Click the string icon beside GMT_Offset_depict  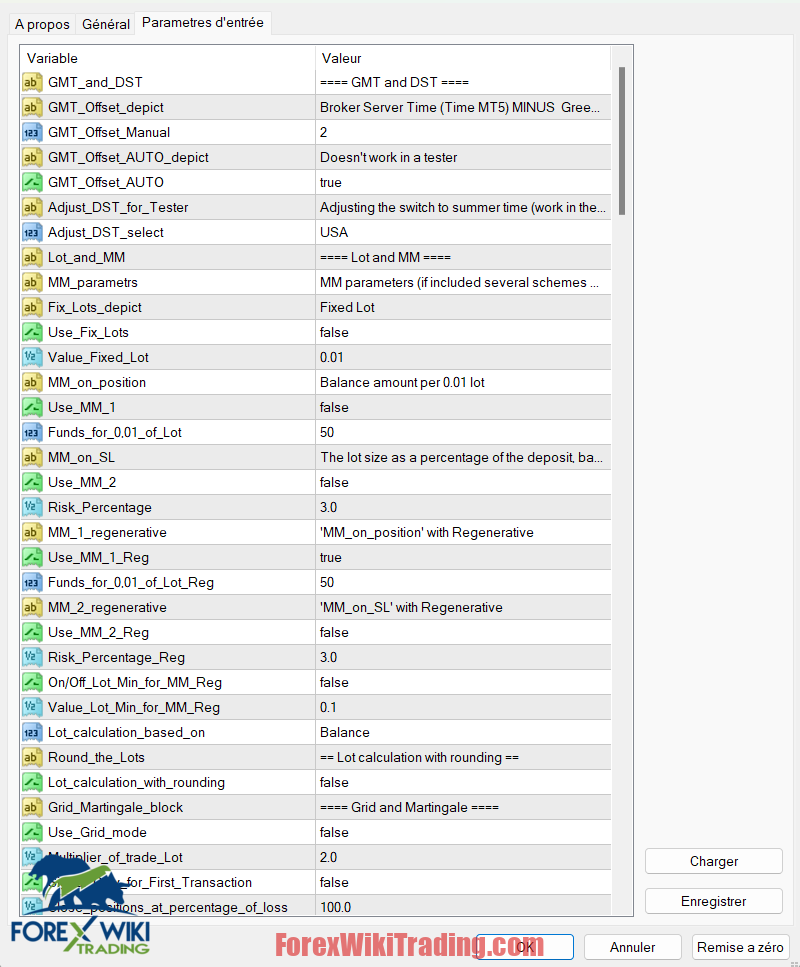click(32, 107)
